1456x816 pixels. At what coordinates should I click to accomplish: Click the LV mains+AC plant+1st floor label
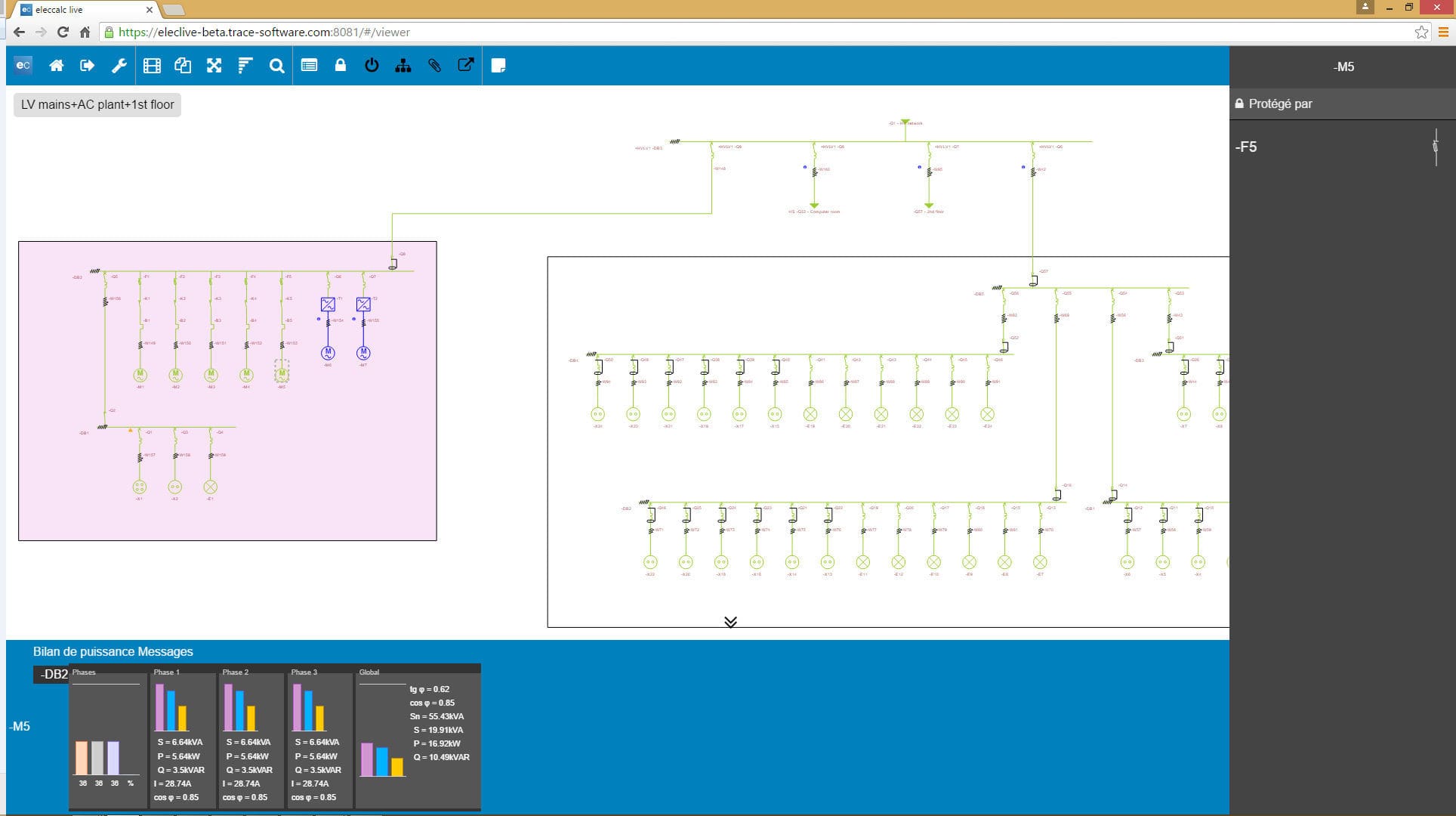[97, 105]
